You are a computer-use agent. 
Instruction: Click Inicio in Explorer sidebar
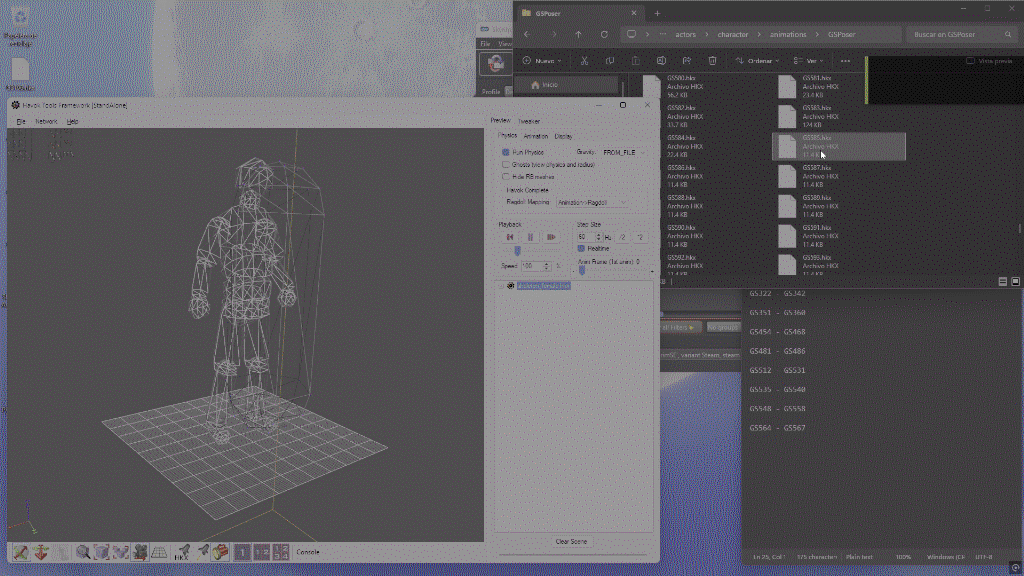click(x=566, y=85)
